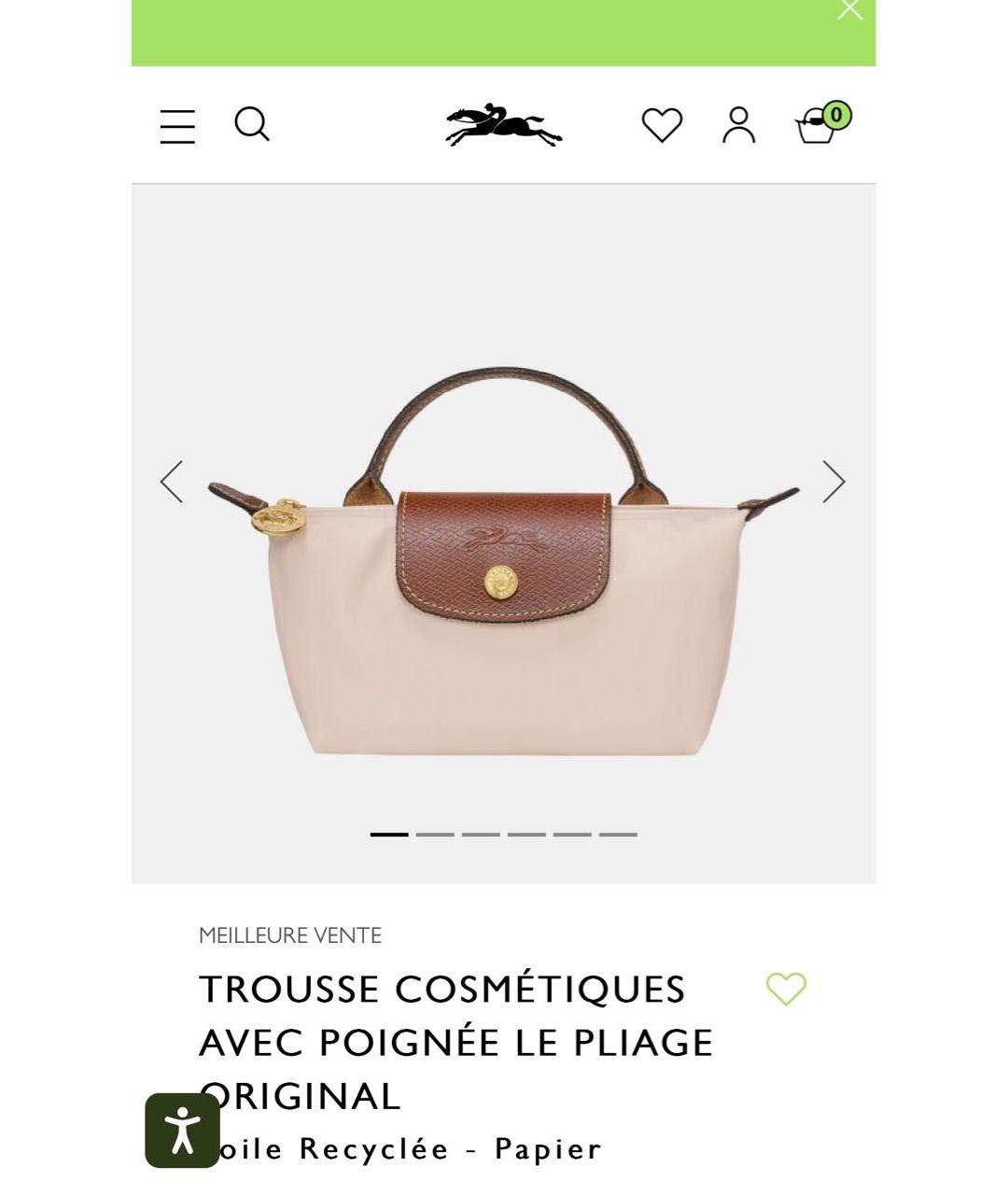Jump to the last carousel image indicator
The image size is (1008, 1195).
(x=618, y=834)
